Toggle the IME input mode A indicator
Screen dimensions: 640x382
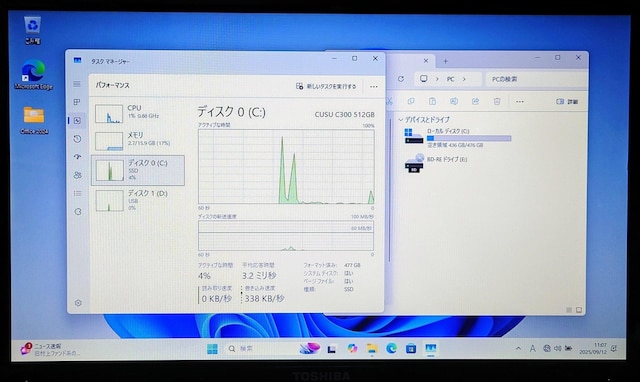(x=533, y=349)
